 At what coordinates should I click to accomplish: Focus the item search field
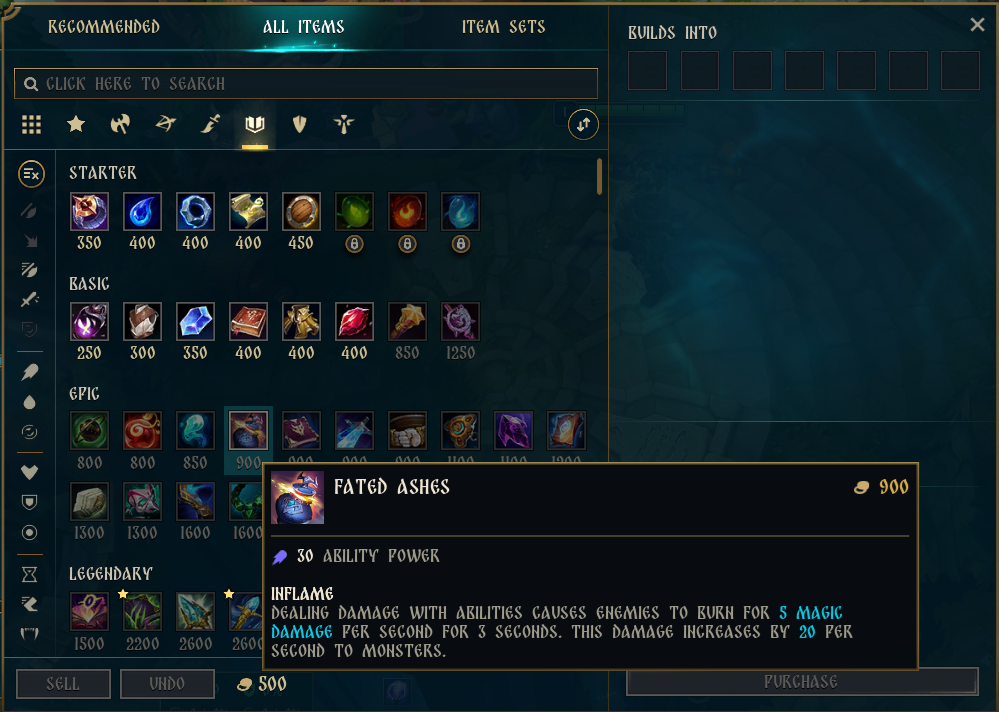[x=306, y=83]
